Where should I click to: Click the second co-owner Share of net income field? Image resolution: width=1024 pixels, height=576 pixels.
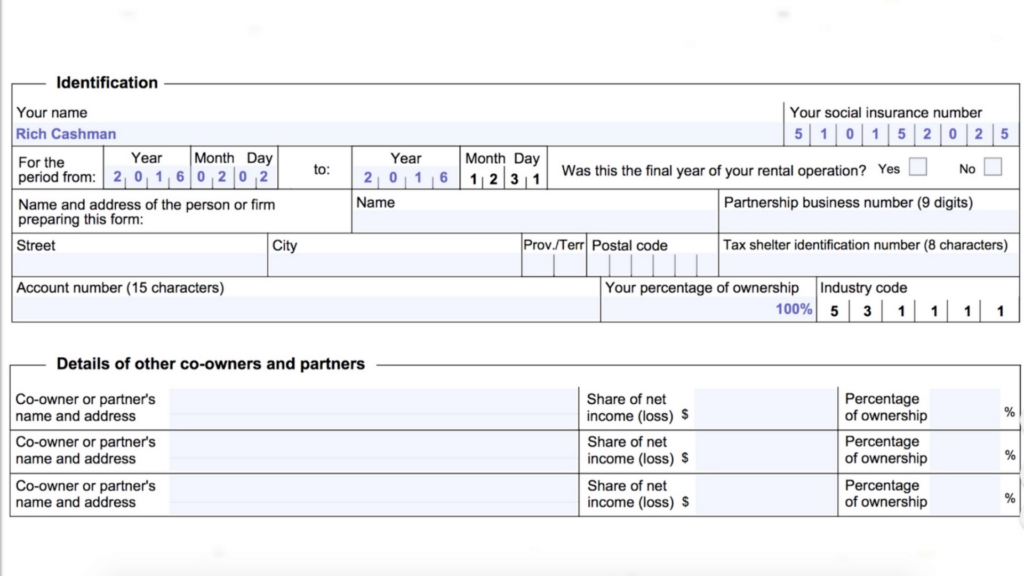765,451
